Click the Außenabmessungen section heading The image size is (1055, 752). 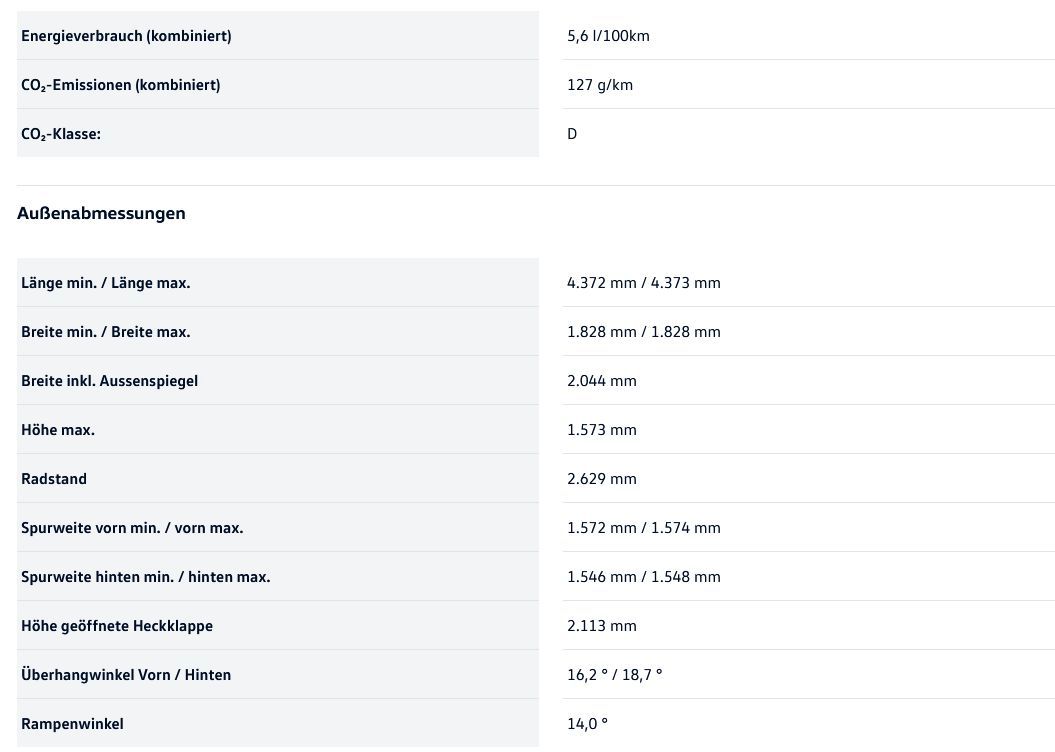[x=101, y=213]
